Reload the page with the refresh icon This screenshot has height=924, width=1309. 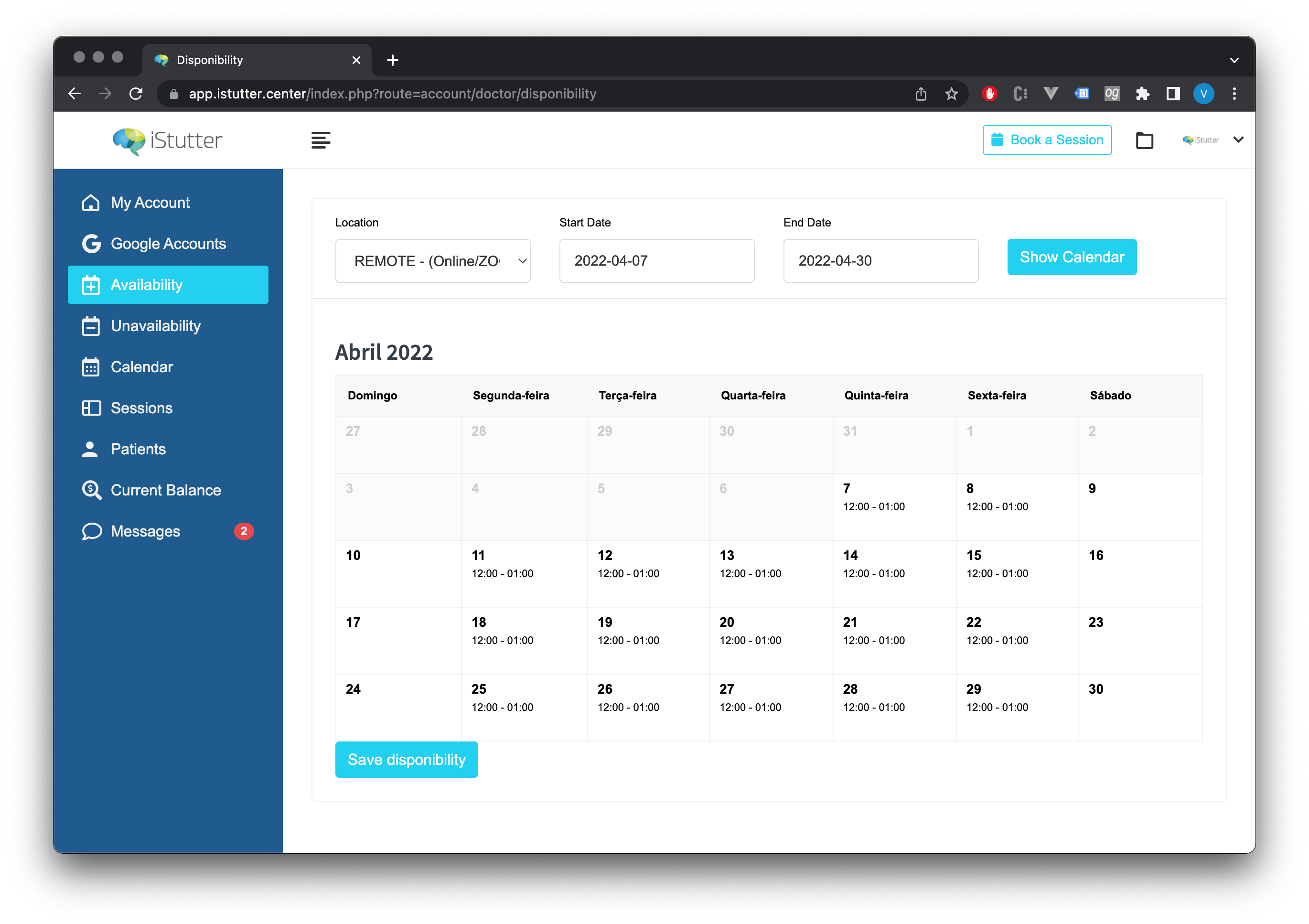136,94
